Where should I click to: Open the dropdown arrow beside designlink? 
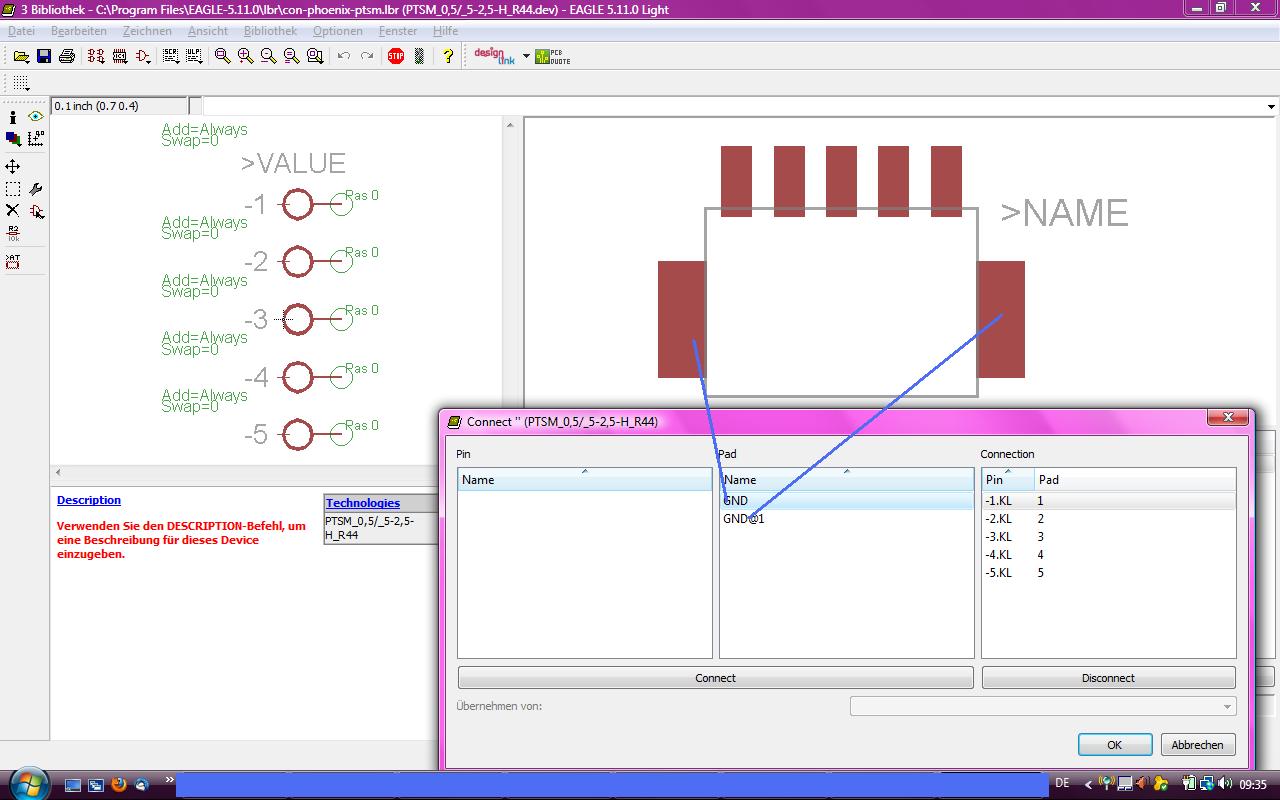pyautogui.click(x=526, y=56)
